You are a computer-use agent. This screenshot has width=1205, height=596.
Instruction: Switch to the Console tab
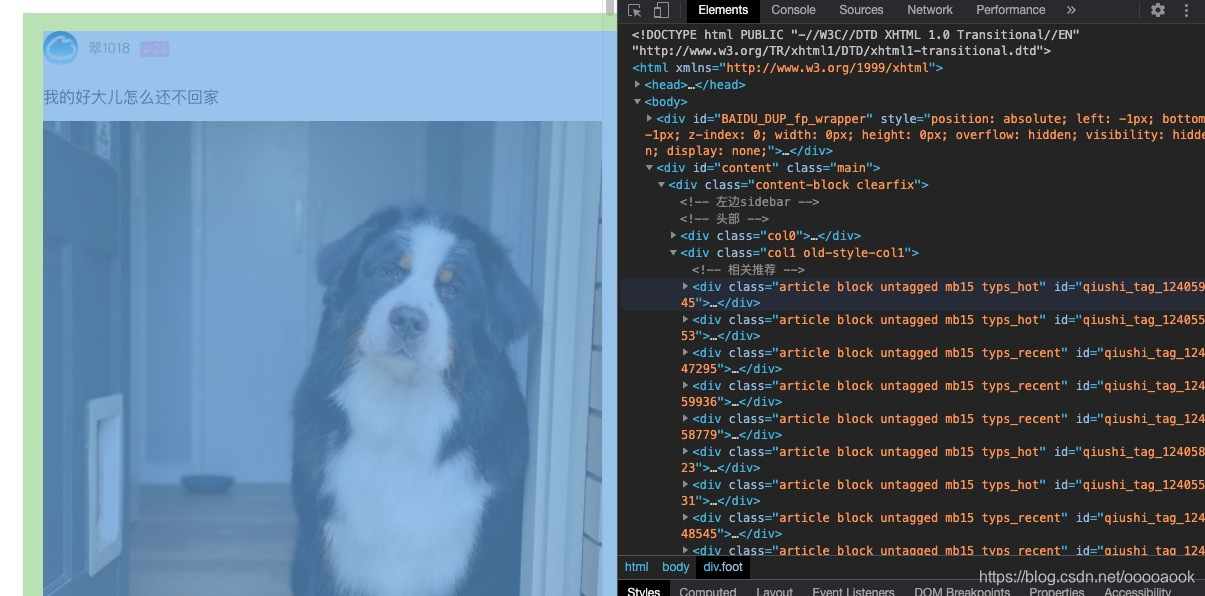[x=793, y=10]
